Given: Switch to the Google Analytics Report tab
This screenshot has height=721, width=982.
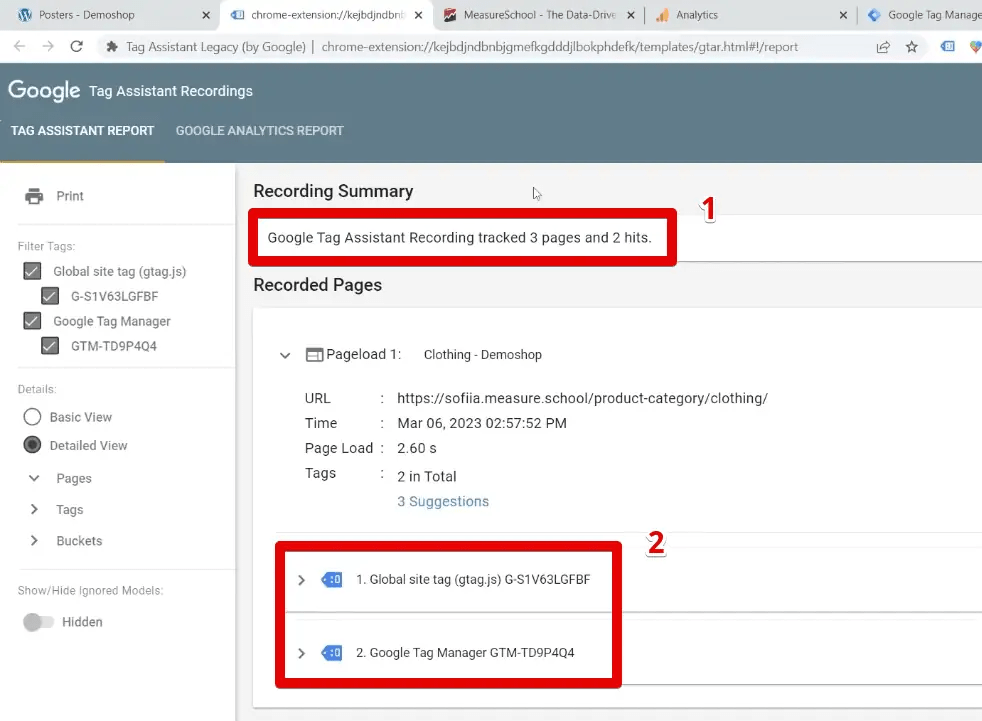Looking at the screenshot, I should coord(258,130).
